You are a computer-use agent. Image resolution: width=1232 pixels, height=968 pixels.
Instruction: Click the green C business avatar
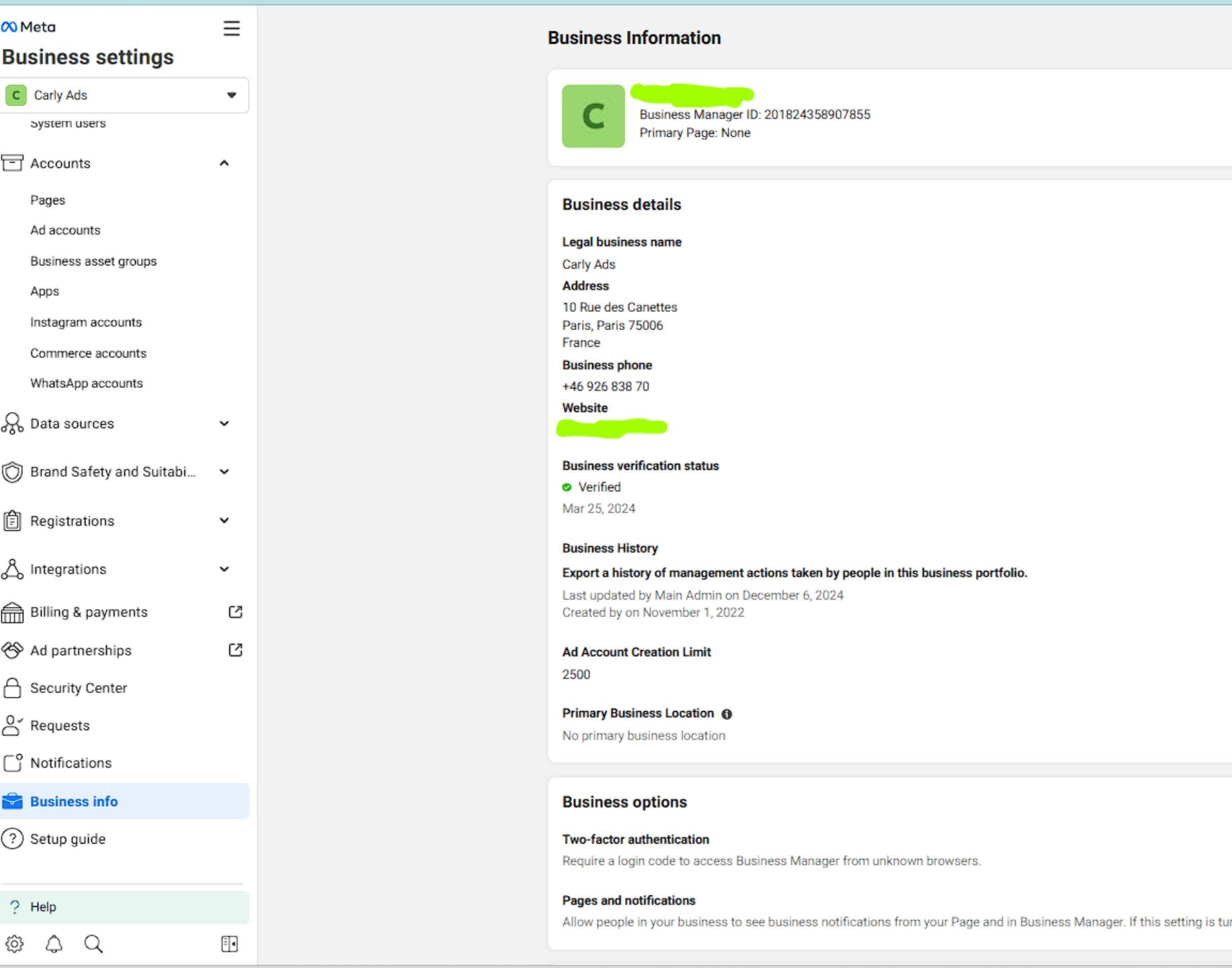tap(593, 116)
